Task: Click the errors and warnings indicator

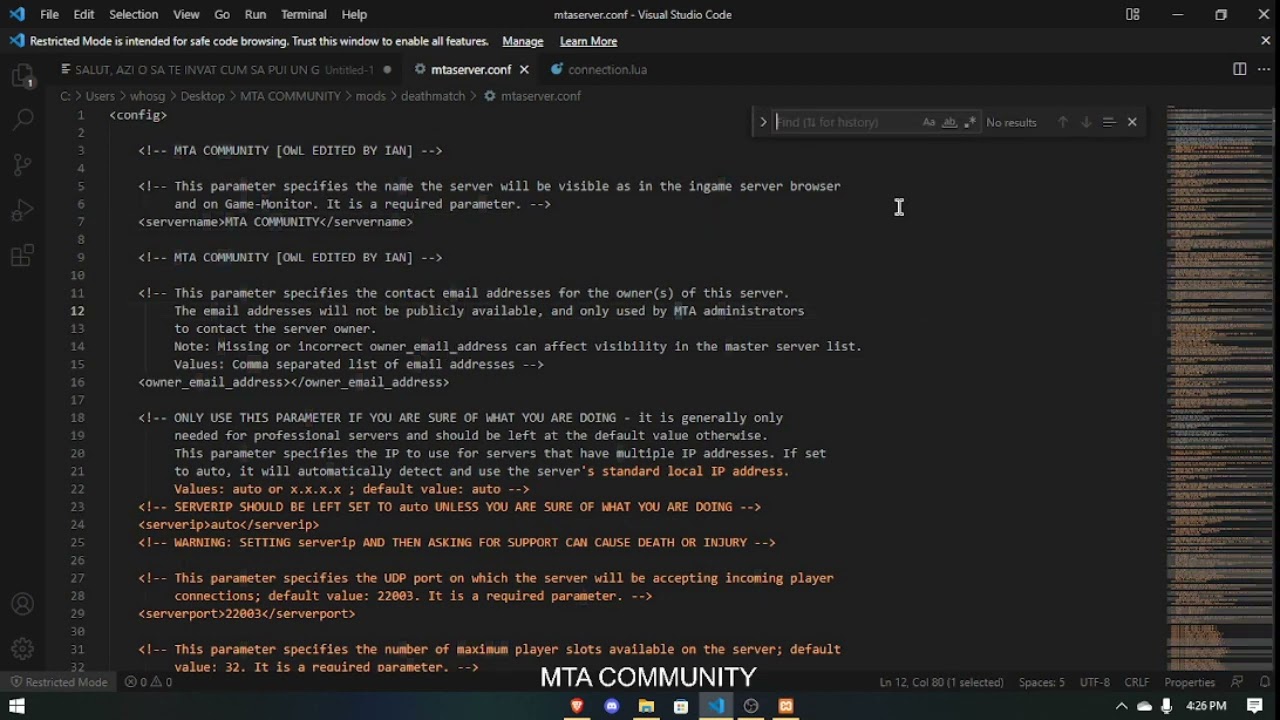Action: [148, 682]
